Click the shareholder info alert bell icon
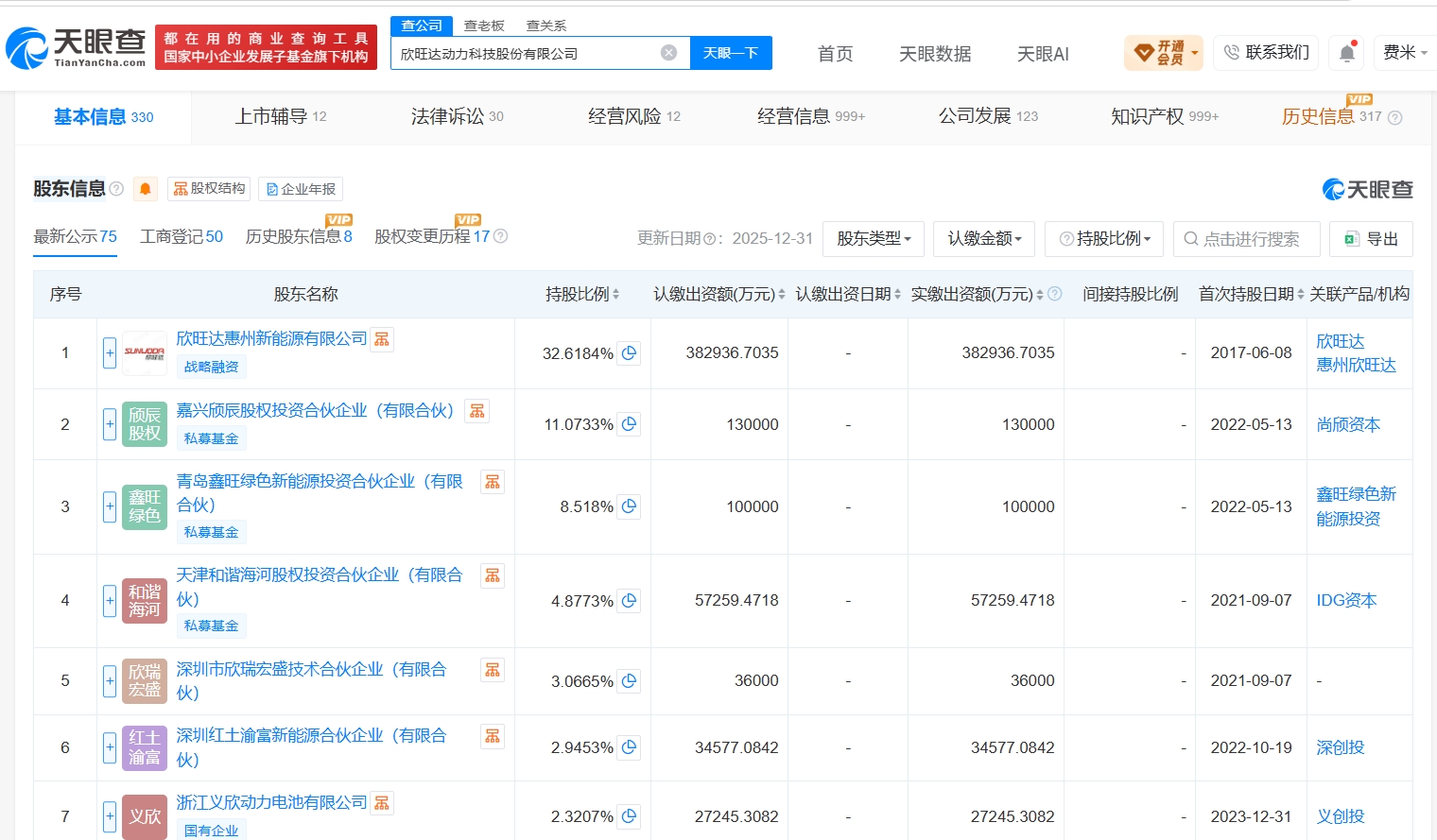Image resolution: width=1437 pixels, height=840 pixels. [x=146, y=189]
